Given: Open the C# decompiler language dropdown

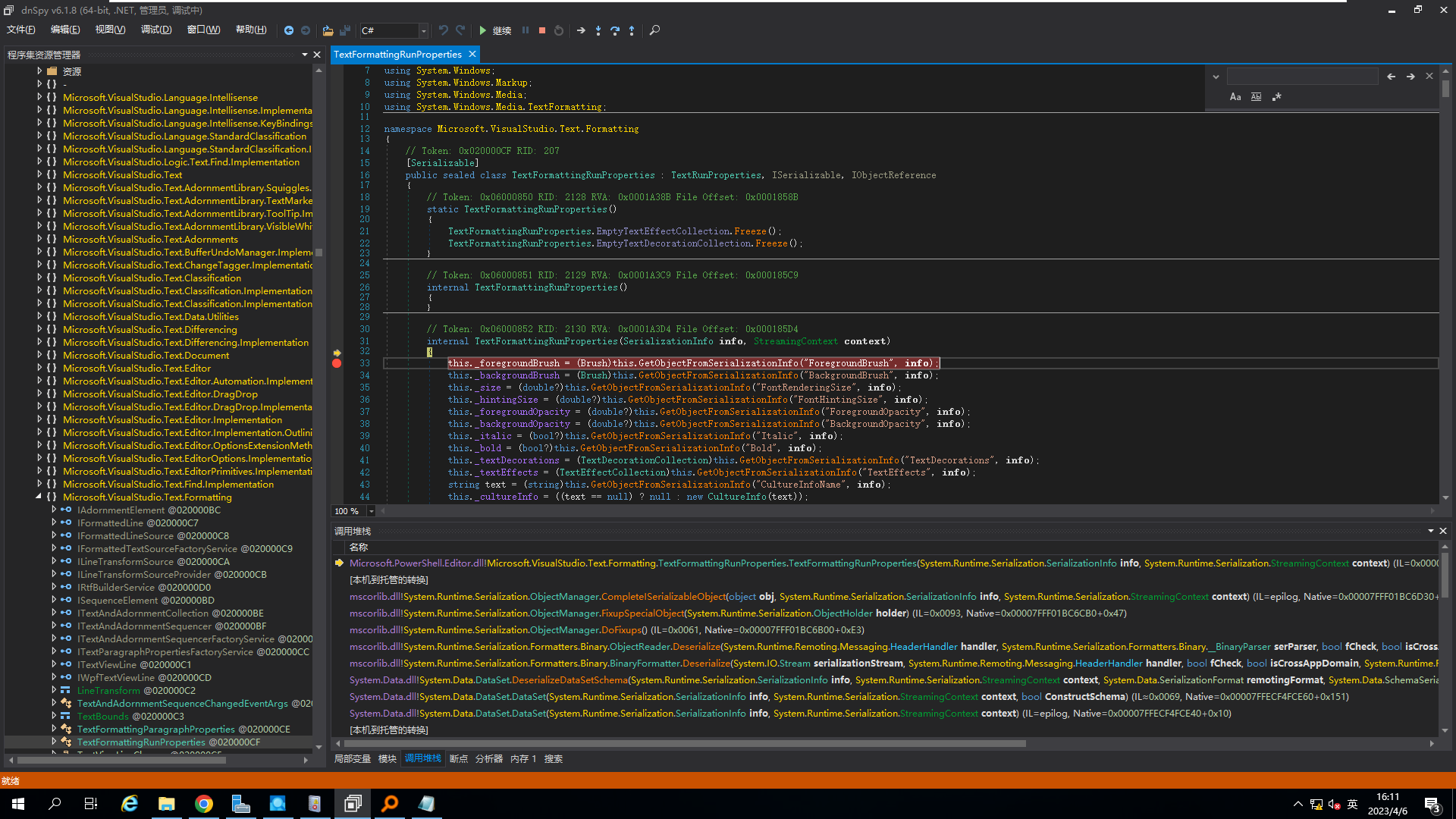Looking at the screenshot, I should pos(423,30).
